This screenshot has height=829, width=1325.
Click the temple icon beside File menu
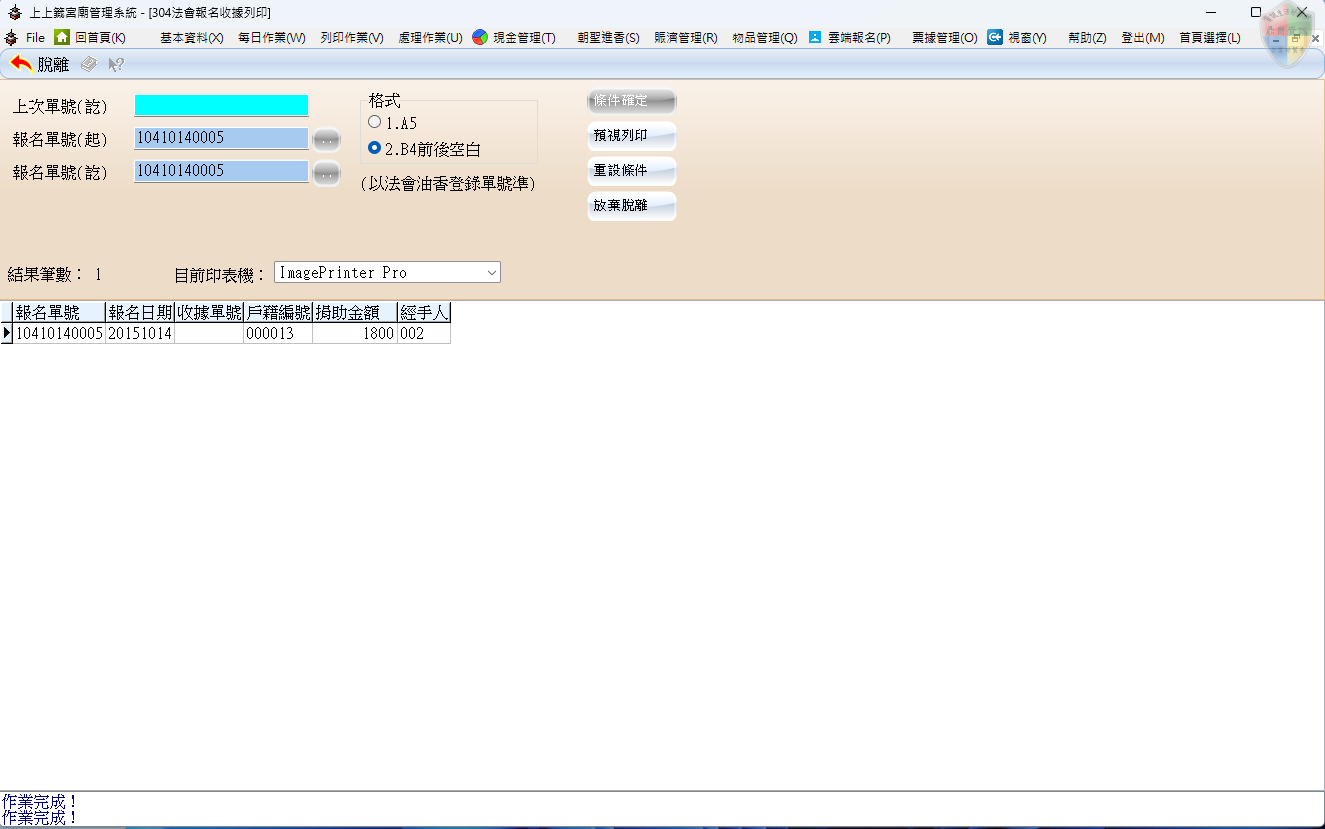coord(11,37)
